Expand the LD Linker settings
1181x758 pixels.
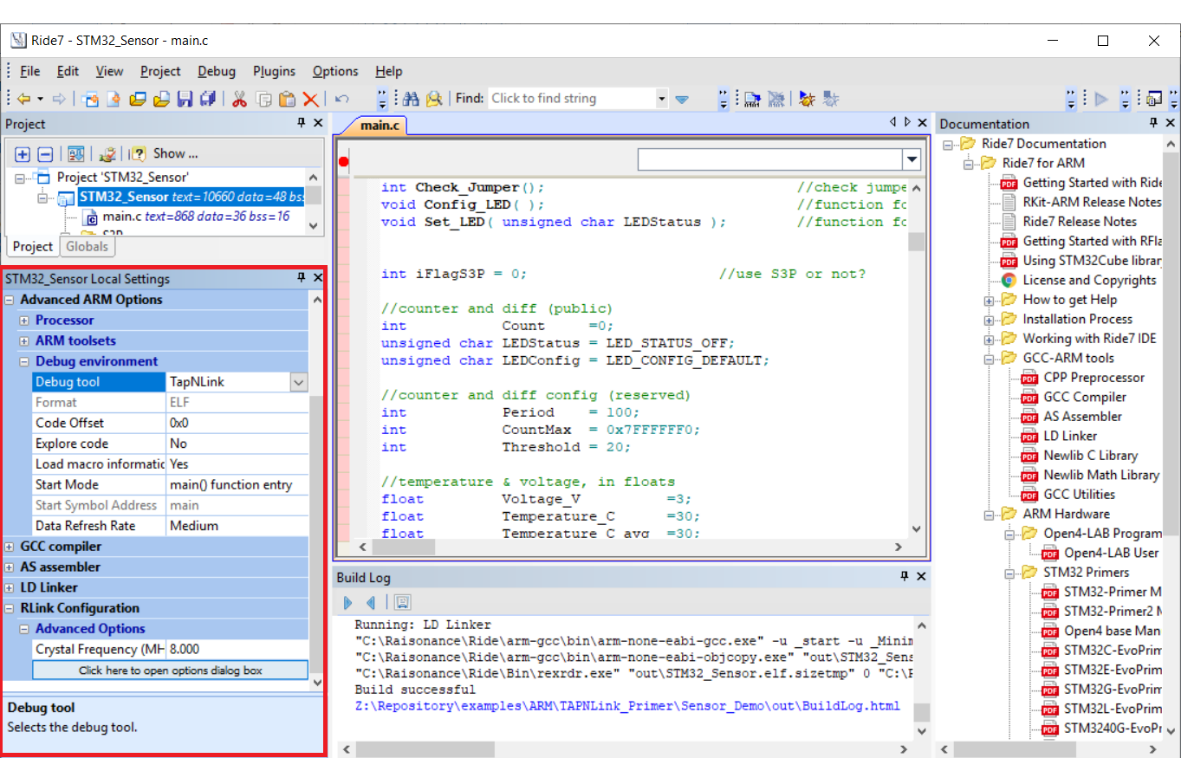(x=9, y=588)
